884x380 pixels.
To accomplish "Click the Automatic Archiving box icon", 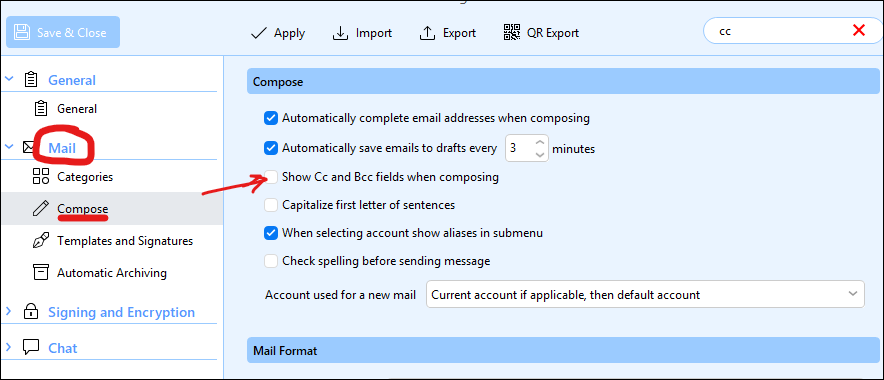I will click(x=41, y=272).
